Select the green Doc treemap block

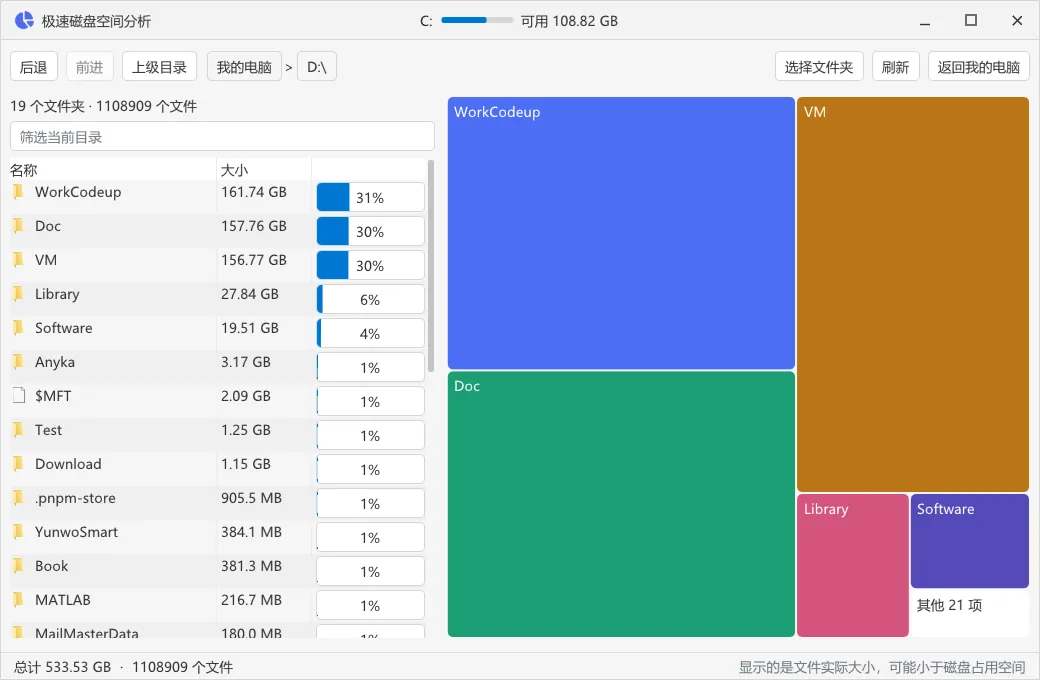621,504
